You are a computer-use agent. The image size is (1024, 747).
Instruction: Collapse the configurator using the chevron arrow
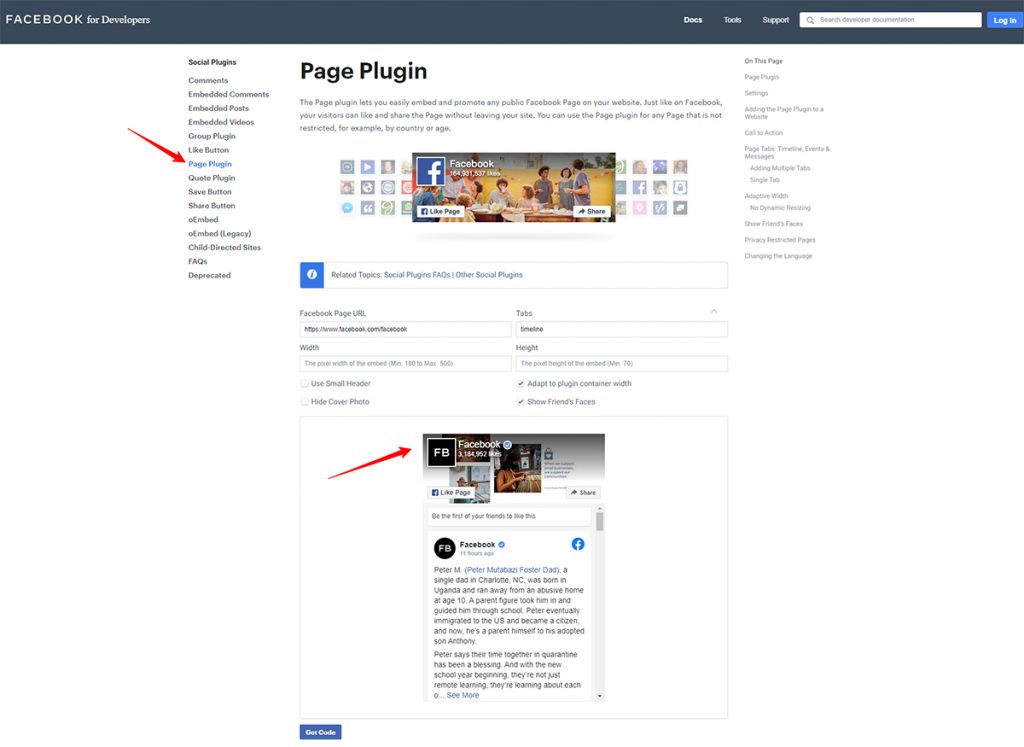point(714,312)
